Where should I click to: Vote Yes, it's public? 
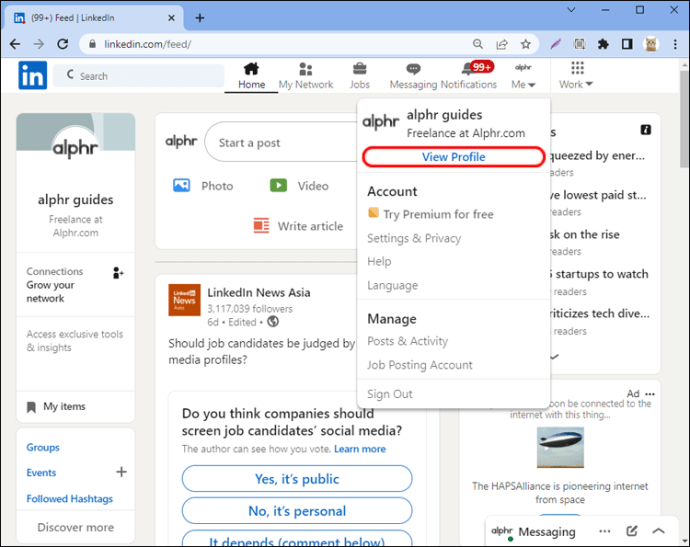[297, 479]
